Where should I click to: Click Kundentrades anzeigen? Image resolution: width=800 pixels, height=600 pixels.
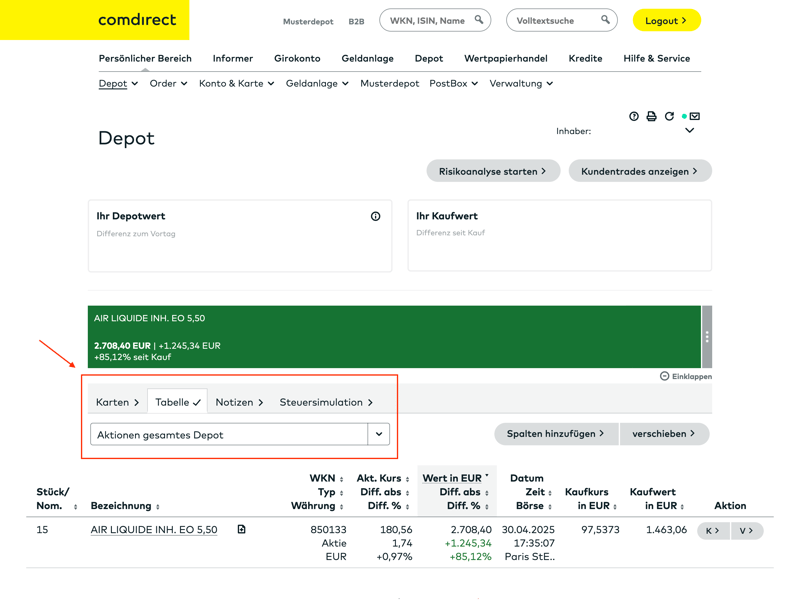pyautogui.click(x=640, y=171)
